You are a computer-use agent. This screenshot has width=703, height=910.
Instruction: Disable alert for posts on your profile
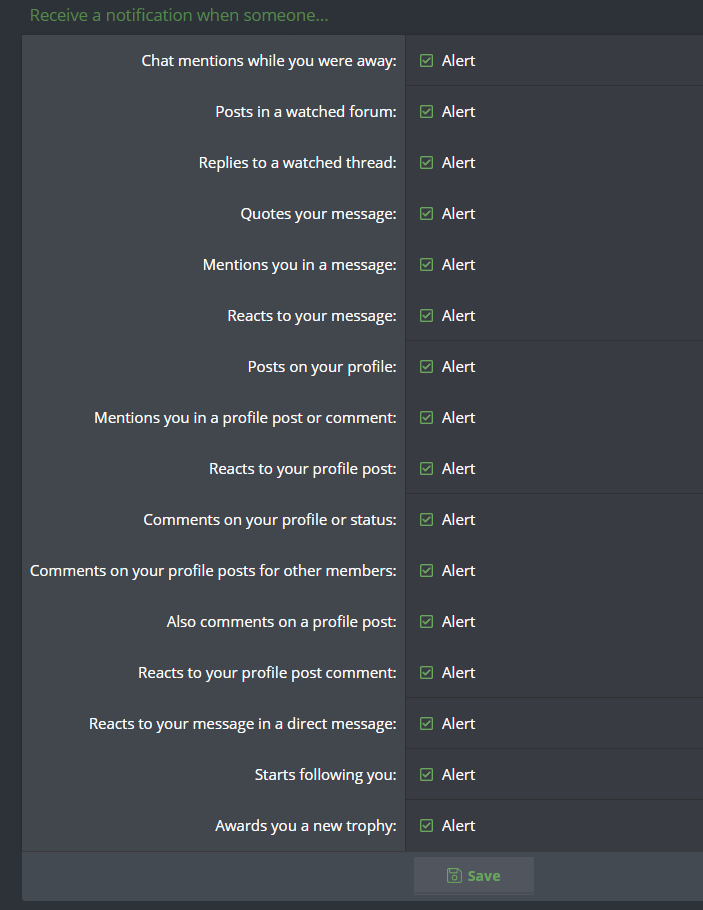pyautogui.click(x=427, y=367)
